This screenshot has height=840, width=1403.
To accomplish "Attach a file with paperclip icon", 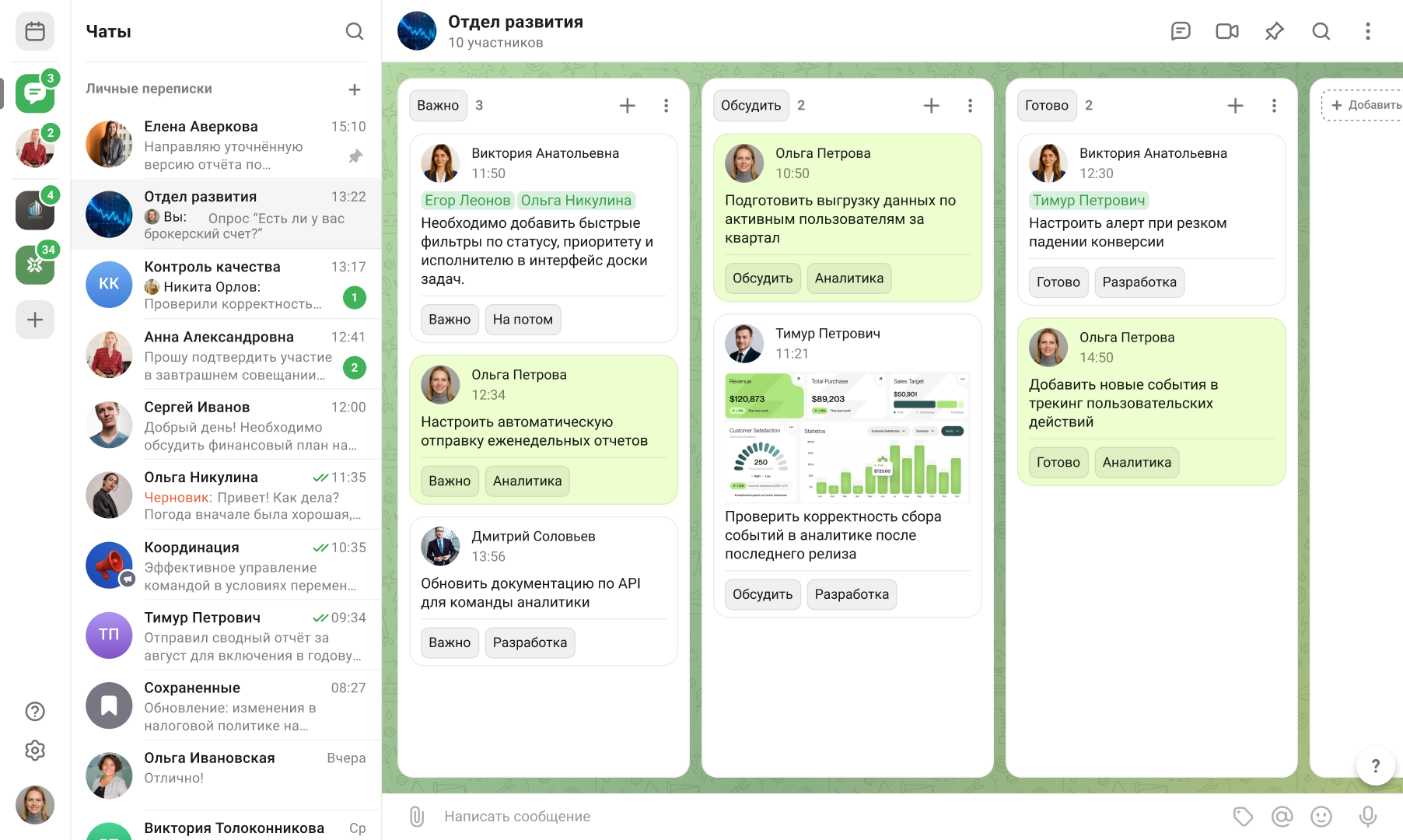I will click(417, 816).
